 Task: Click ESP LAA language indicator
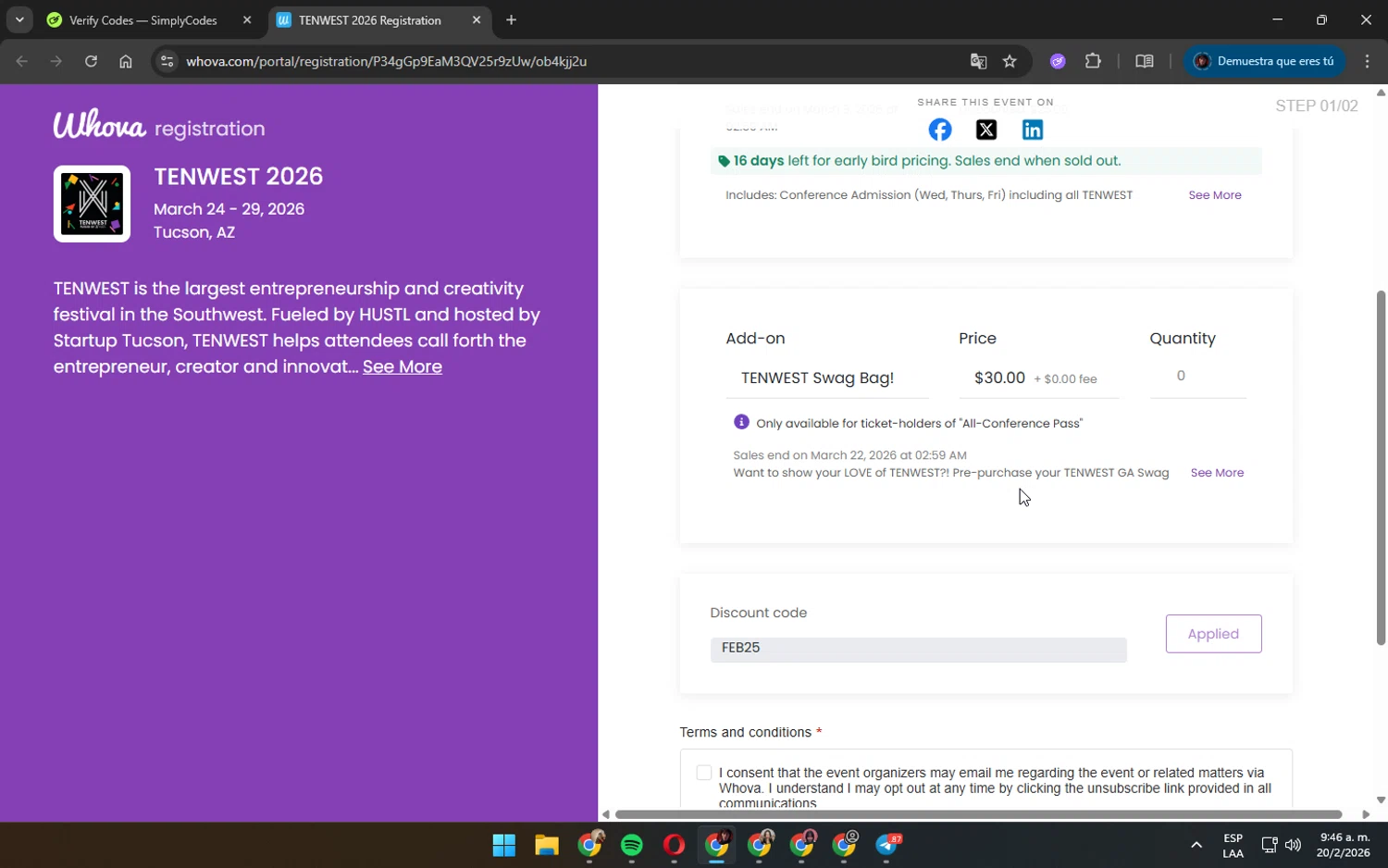click(1233, 845)
